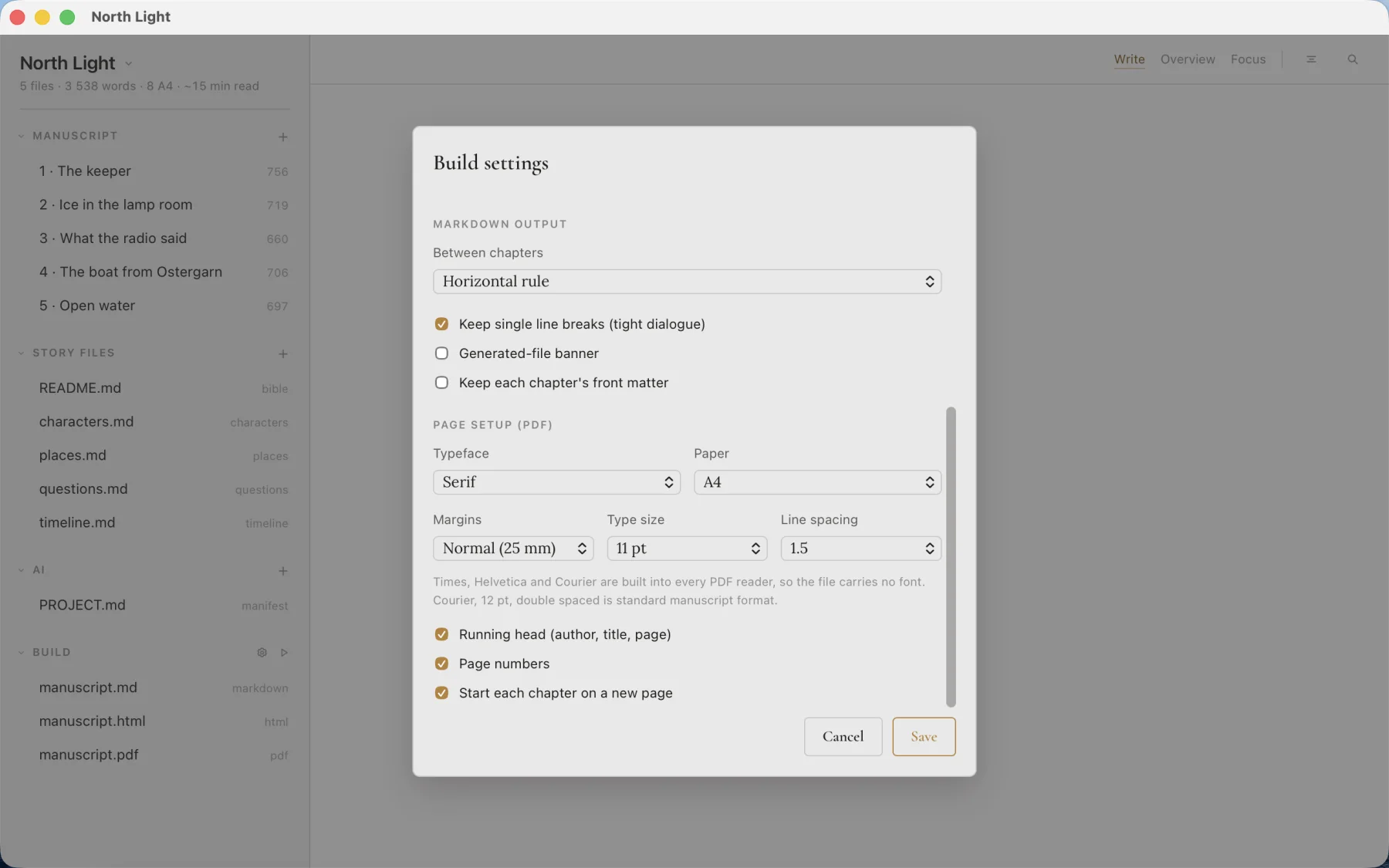The width and height of the screenshot is (1389, 868).
Task: Open the North Light project title dropdown
Action: coord(76,63)
